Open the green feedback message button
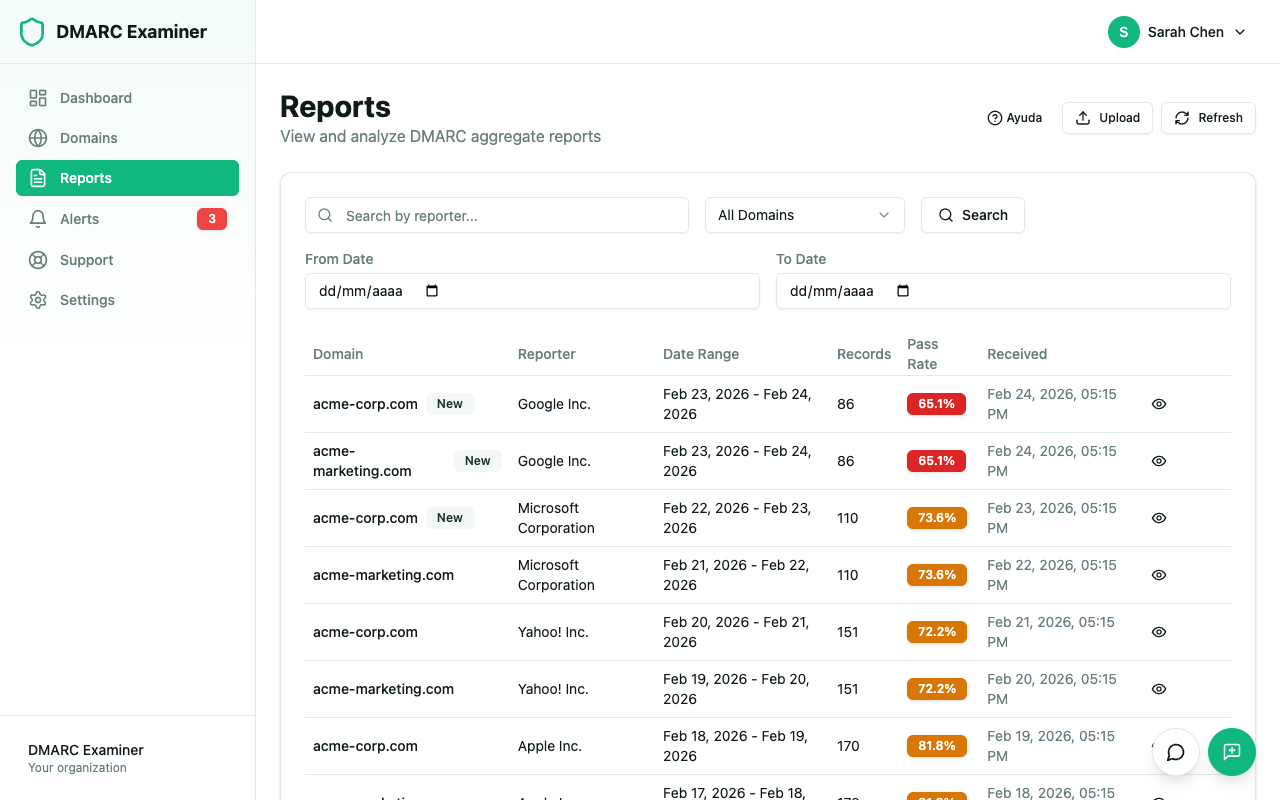Screen dimensions: 1280x800 1232,752
